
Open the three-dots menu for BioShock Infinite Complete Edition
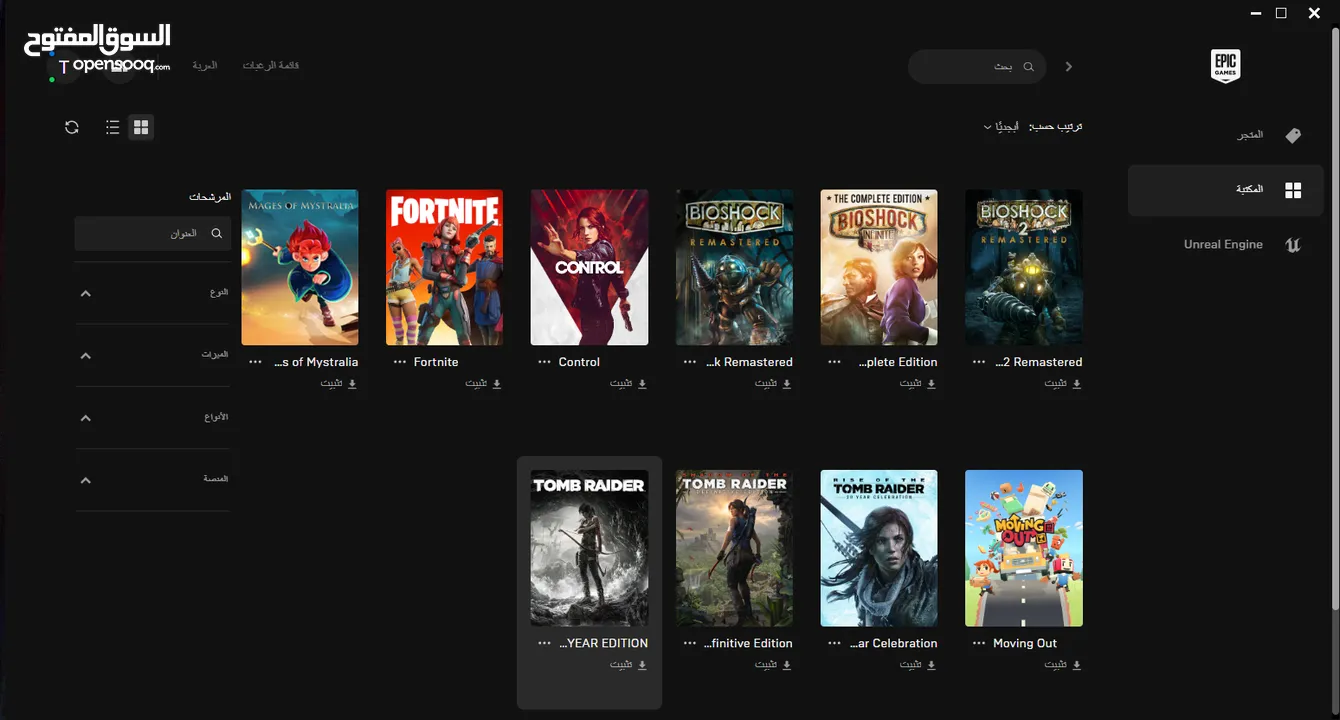pos(835,362)
